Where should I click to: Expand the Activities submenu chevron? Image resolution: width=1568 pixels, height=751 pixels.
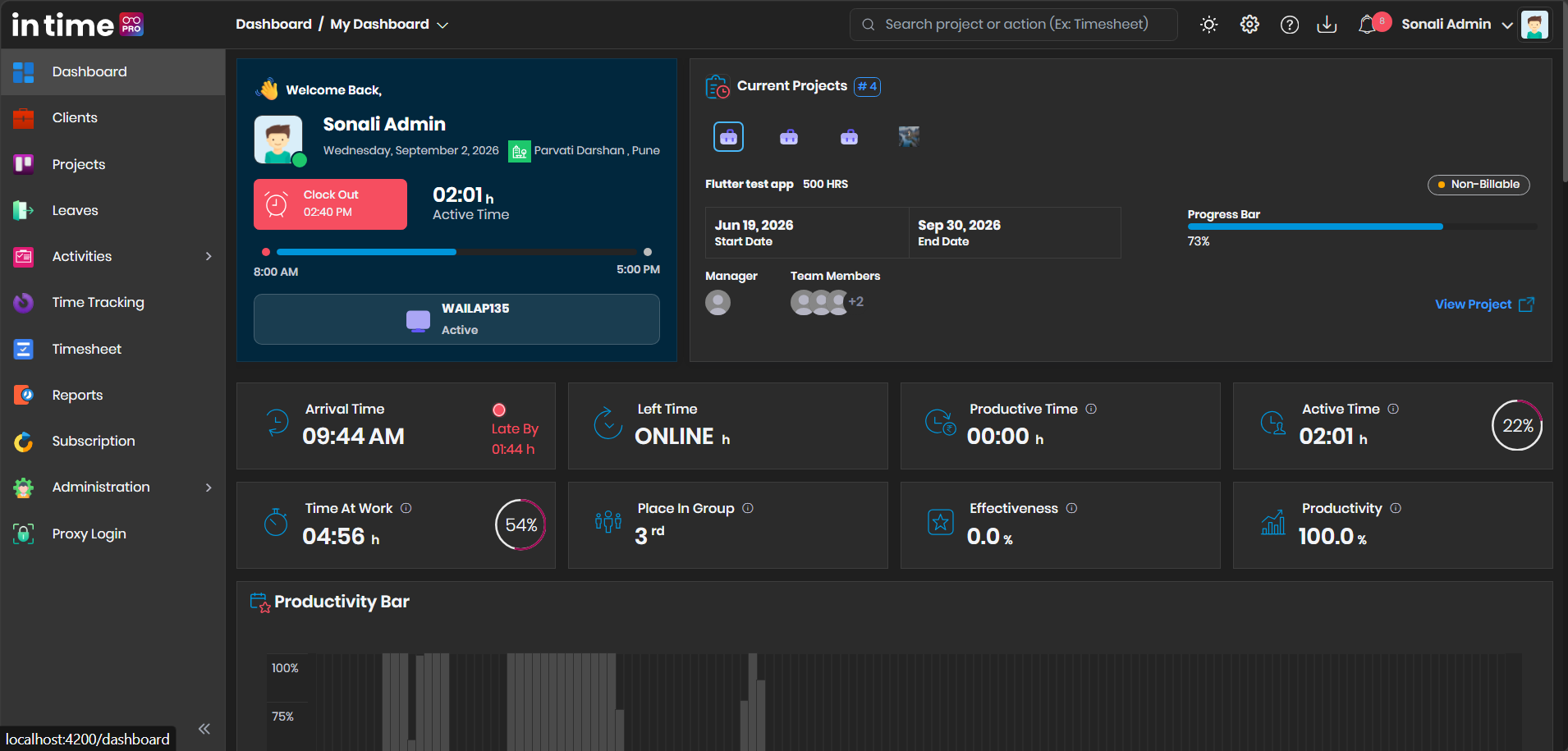209,257
